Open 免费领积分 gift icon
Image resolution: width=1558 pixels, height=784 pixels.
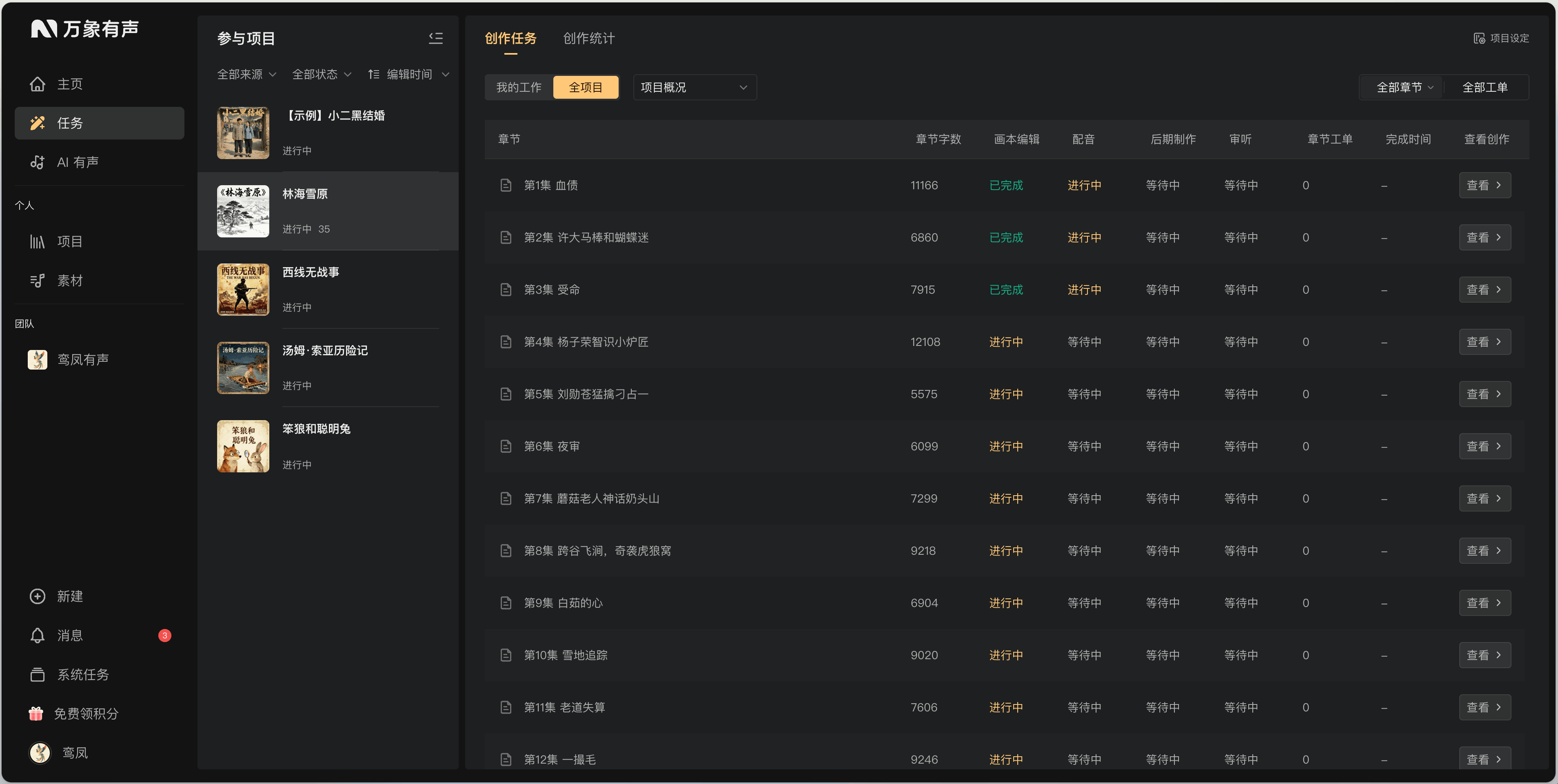(36, 713)
